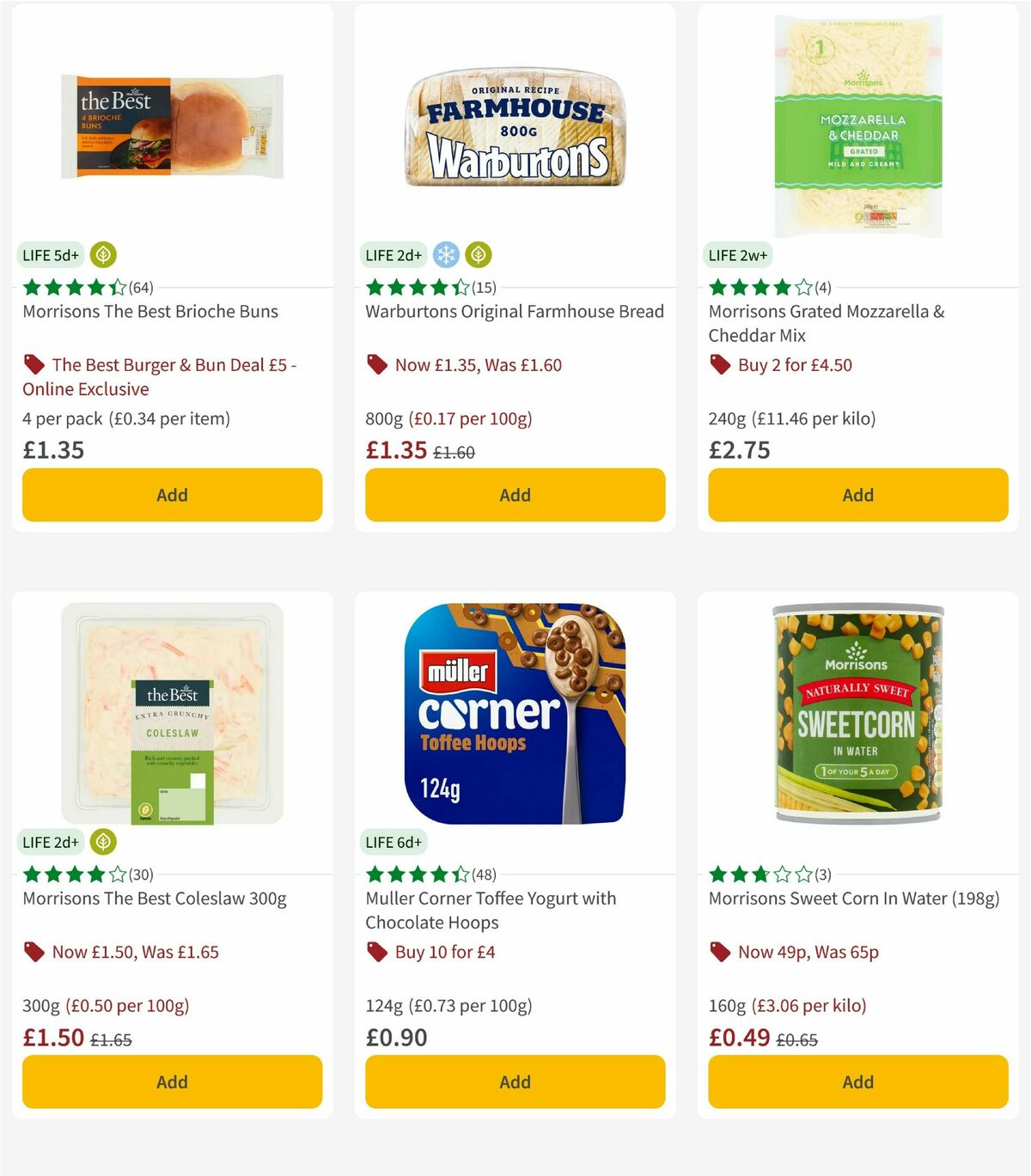
Task: Click the red tag icon beside Buy 10 for £4
Action: [375, 952]
